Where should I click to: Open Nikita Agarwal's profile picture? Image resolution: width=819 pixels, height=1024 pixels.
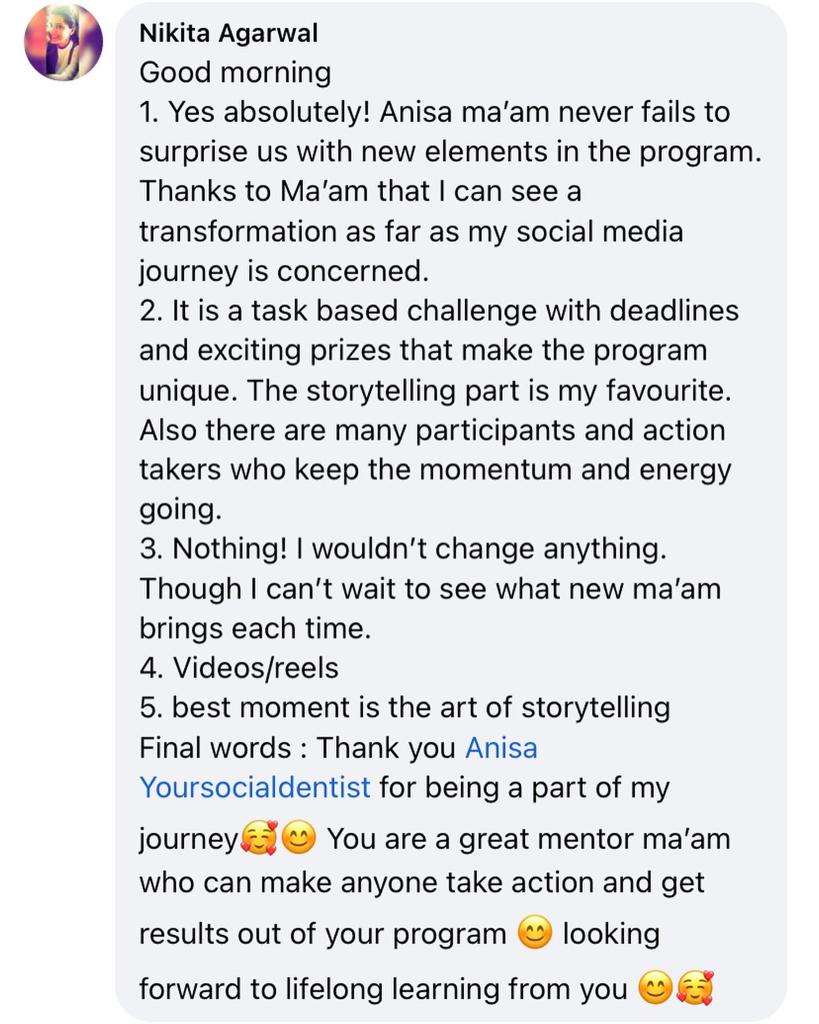tap(63, 42)
